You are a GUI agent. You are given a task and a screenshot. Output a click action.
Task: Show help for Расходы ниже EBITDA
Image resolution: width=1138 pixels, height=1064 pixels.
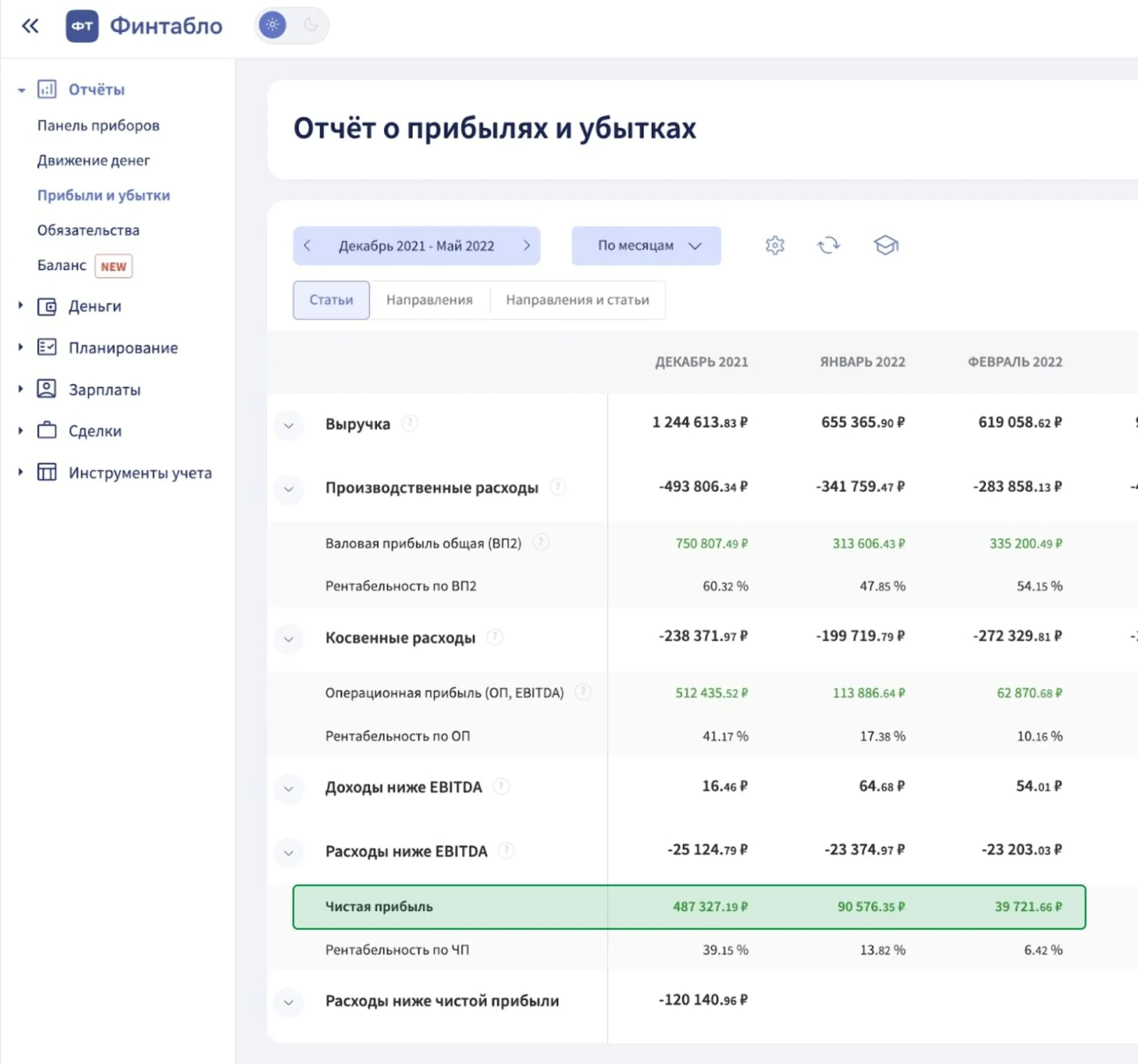[506, 850]
